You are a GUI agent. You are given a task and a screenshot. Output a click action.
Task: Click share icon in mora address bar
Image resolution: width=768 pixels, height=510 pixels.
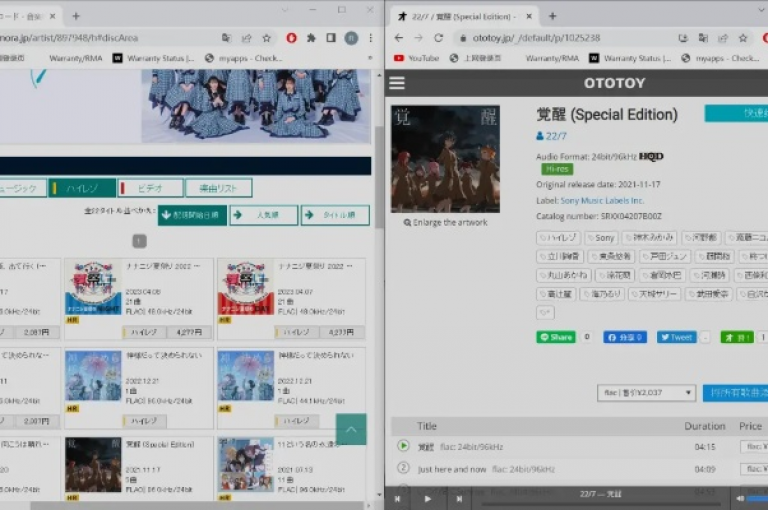[246, 38]
